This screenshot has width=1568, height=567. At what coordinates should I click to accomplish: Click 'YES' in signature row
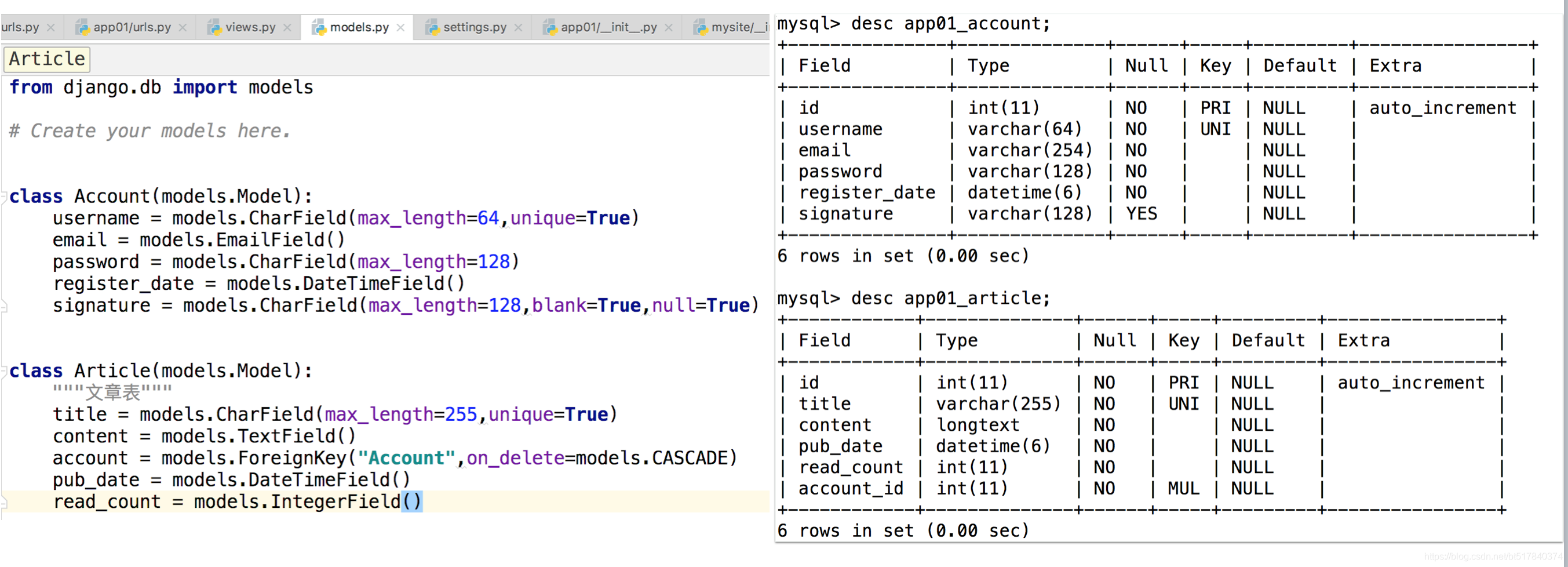point(1142,215)
